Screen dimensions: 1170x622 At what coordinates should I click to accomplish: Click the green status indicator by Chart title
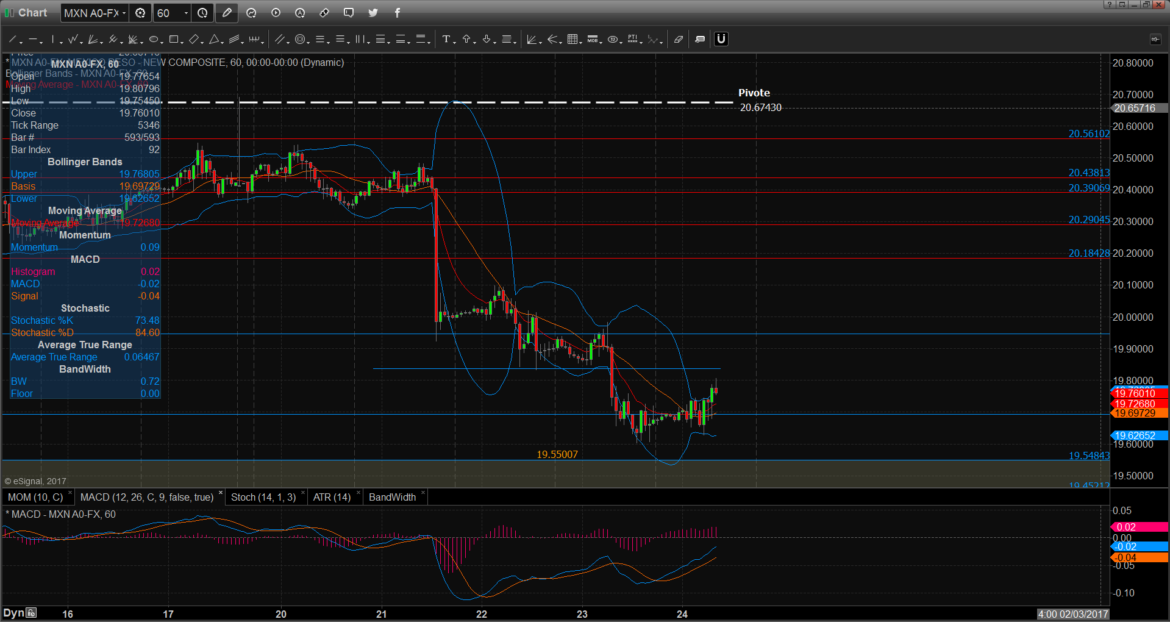click(x=8, y=13)
